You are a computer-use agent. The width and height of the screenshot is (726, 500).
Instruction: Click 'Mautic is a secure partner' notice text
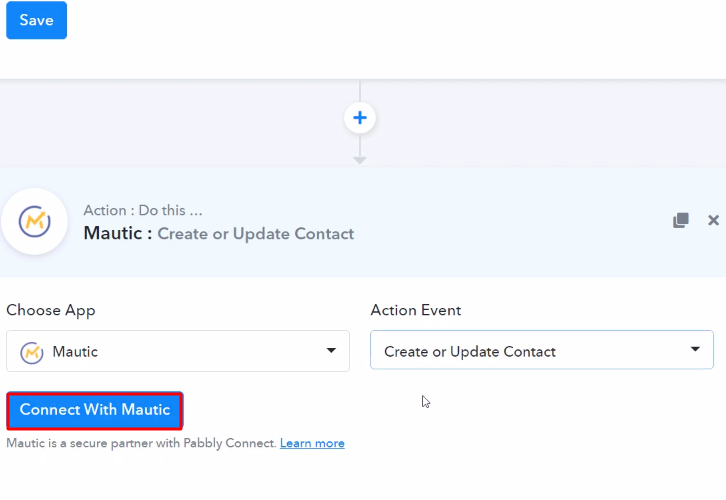point(140,443)
